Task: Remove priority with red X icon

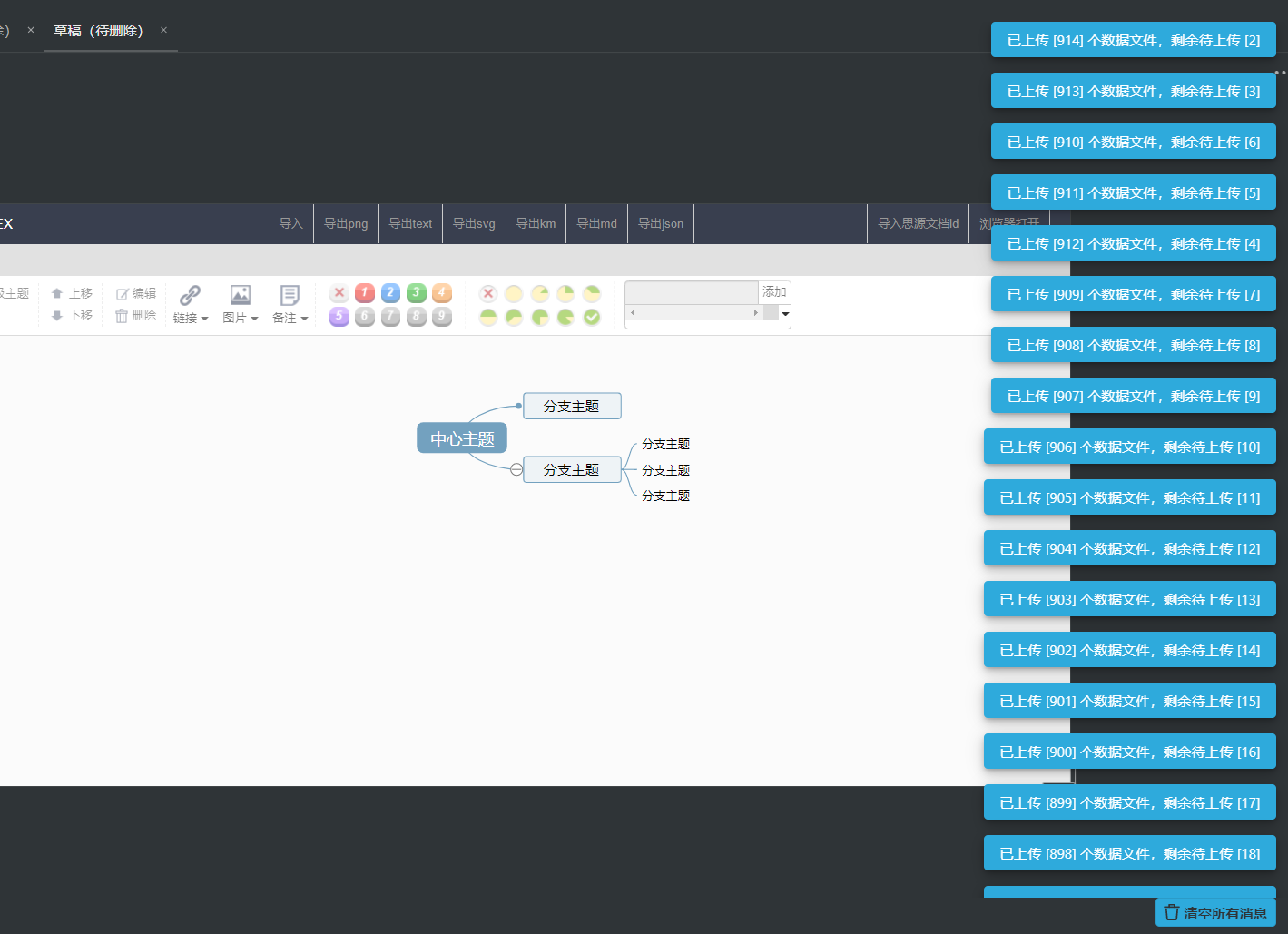Action: tap(339, 292)
